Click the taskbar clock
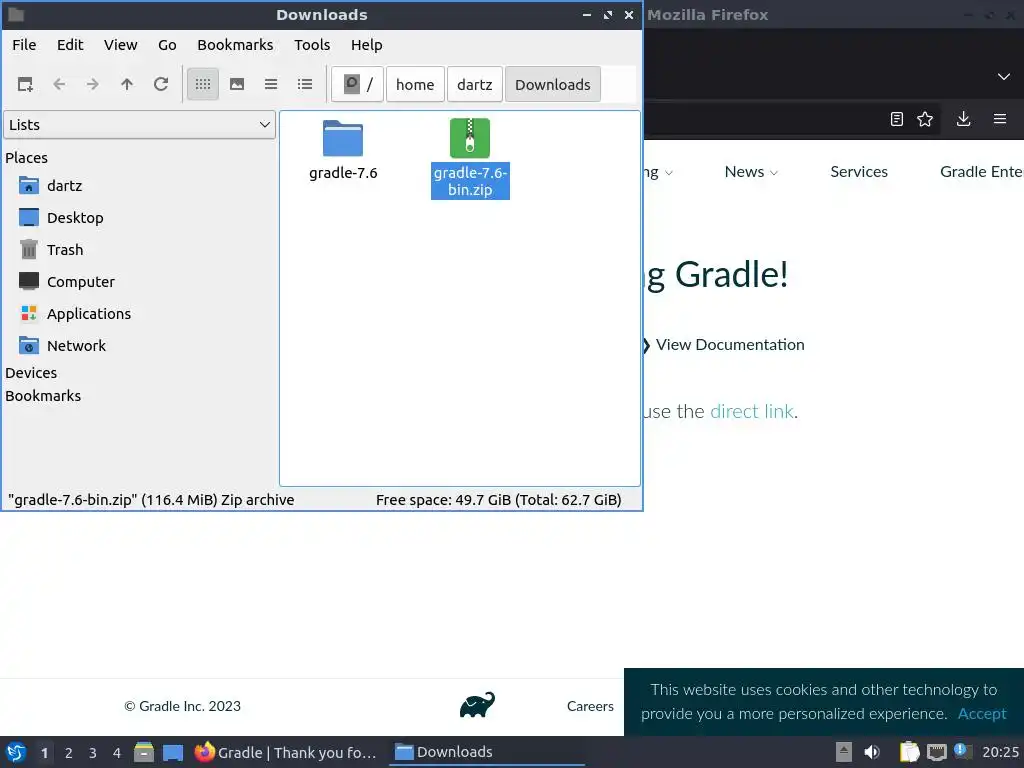This screenshot has height=768, width=1024. point(1000,752)
